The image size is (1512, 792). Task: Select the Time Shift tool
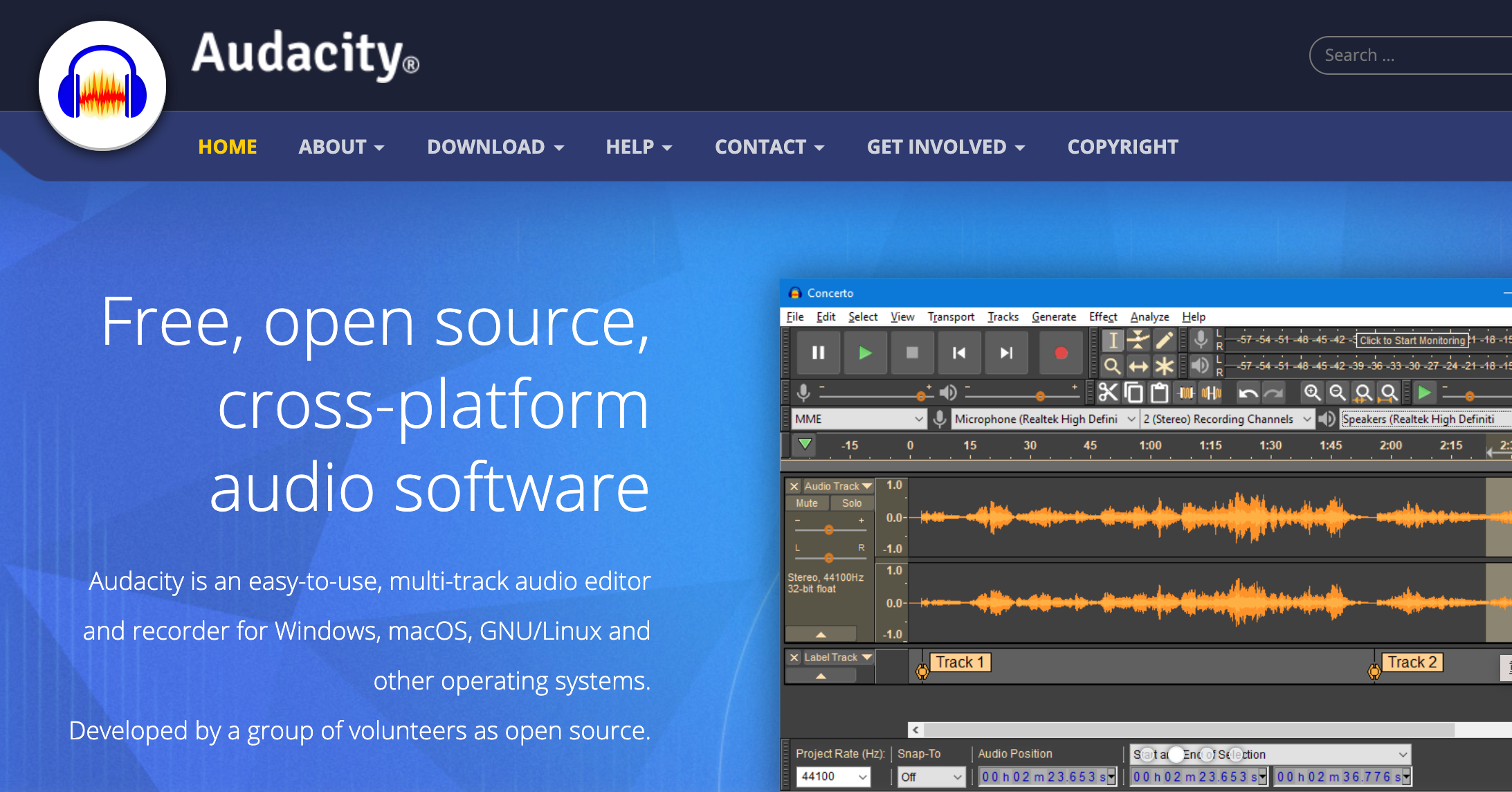(1138, 366)
